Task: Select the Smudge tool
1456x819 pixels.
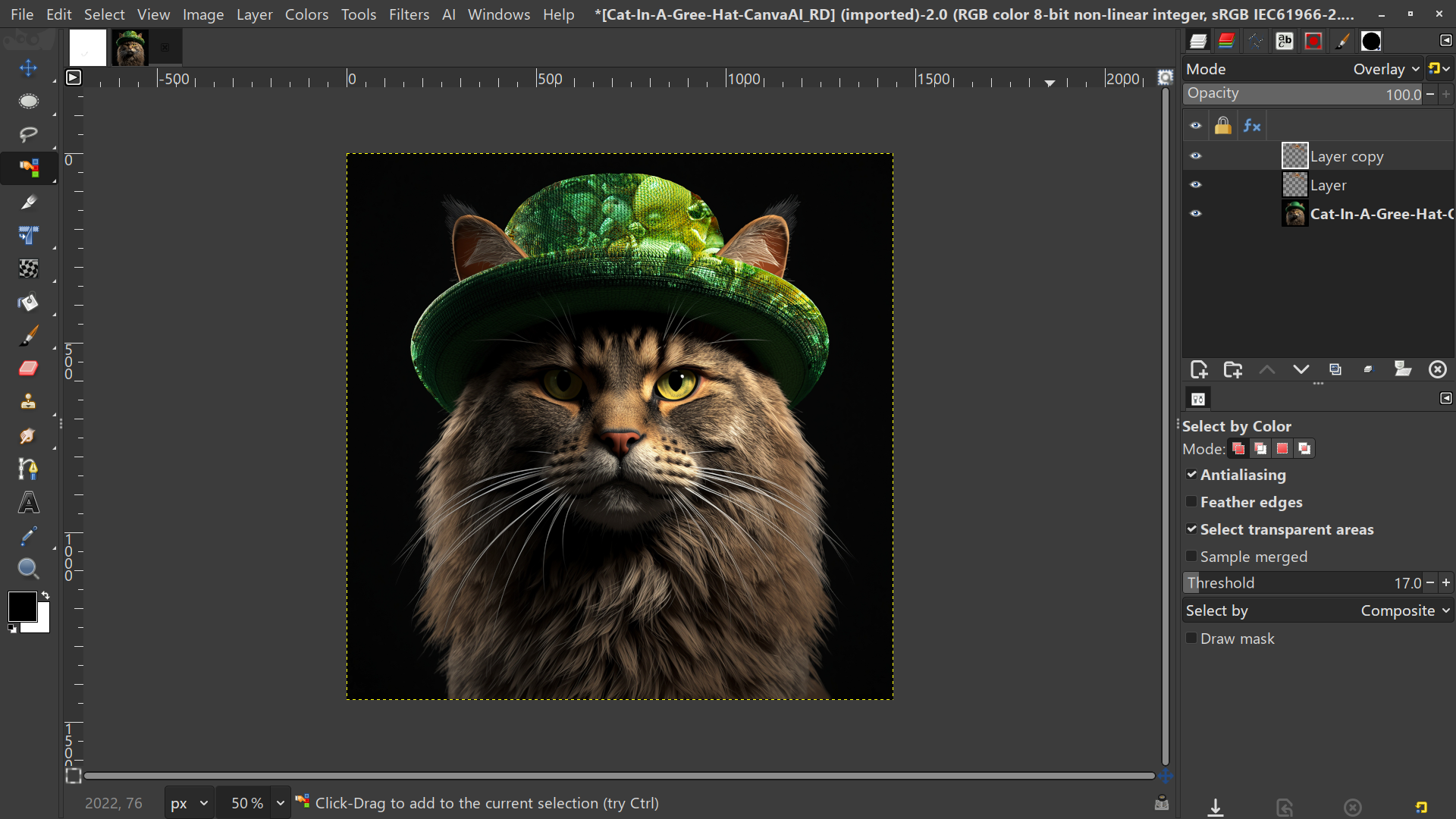Action: coord(28,435)
